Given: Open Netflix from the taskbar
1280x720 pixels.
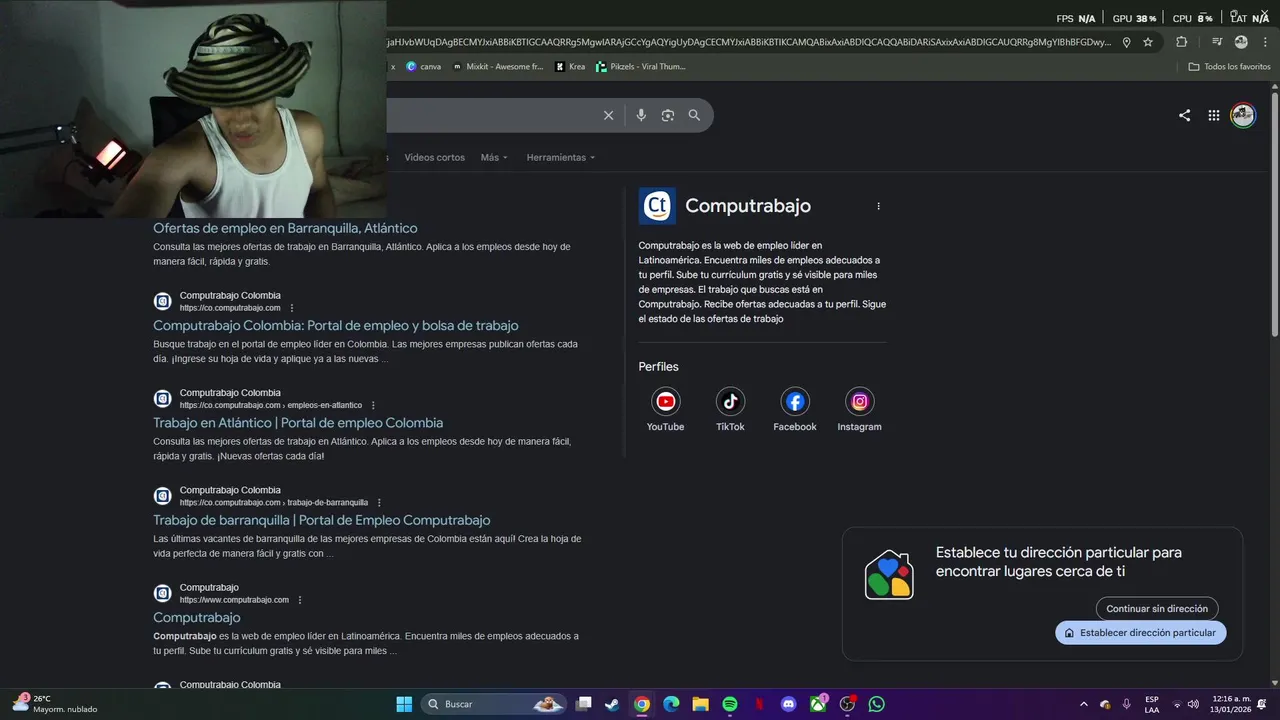Looking at the screenshot, I should (x=760, y=704).
